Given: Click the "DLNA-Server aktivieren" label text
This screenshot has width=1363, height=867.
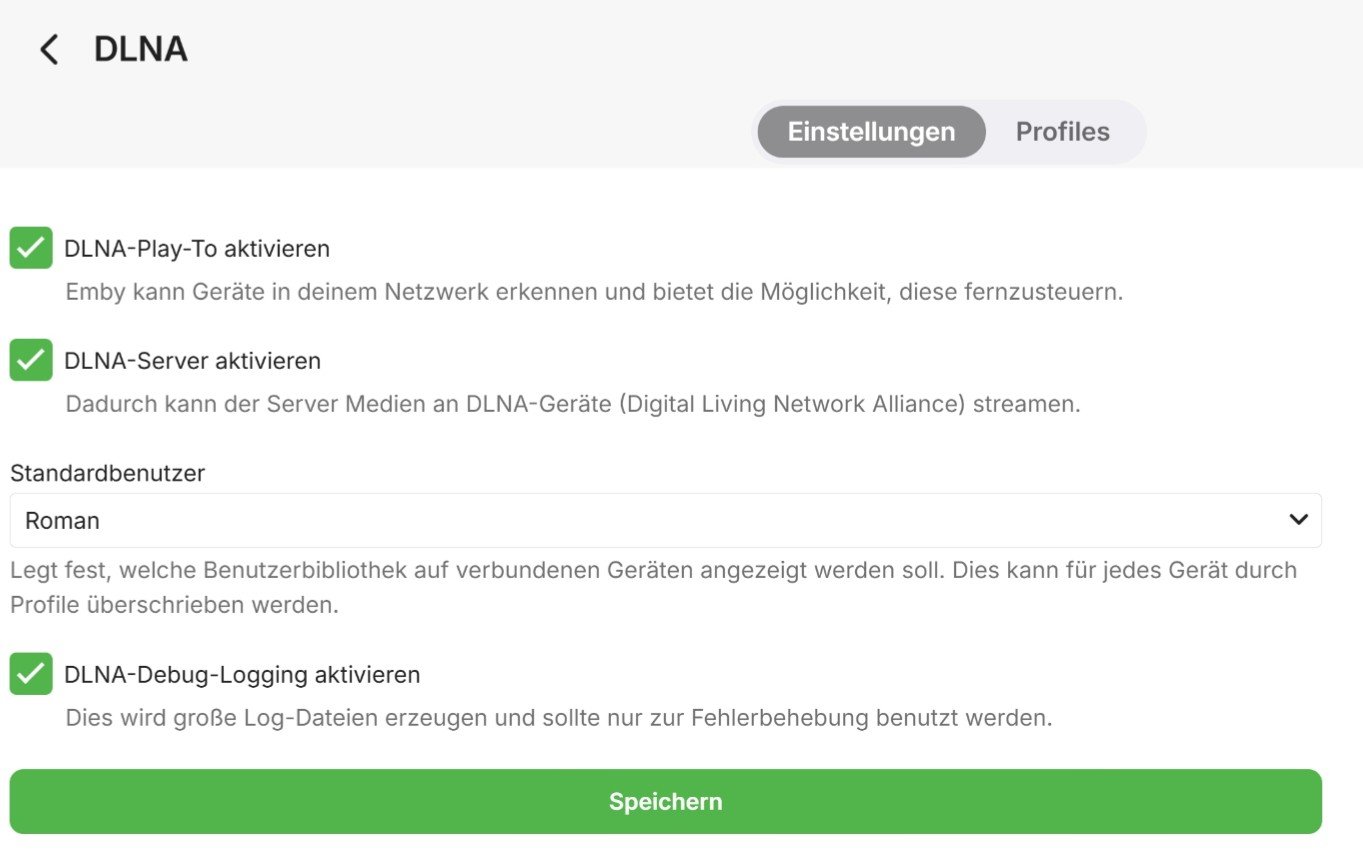Looking at the screenshot, I should pyautogui.click(x=192, y=361).
